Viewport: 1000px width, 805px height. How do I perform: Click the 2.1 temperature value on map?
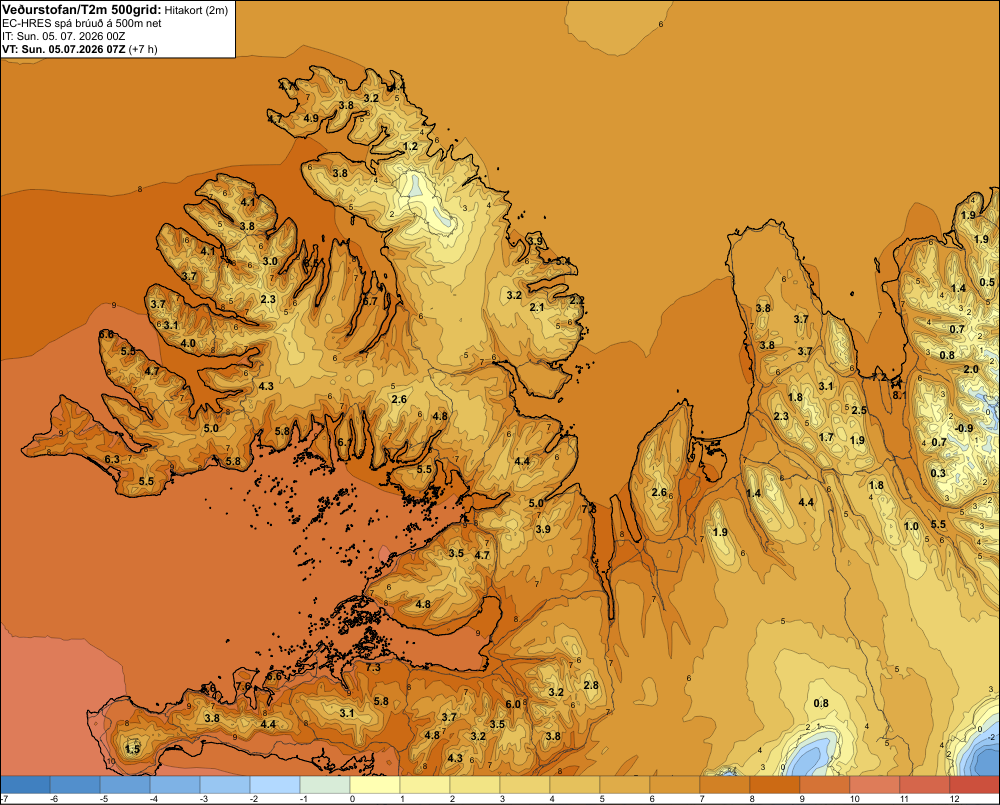[537, 307]
